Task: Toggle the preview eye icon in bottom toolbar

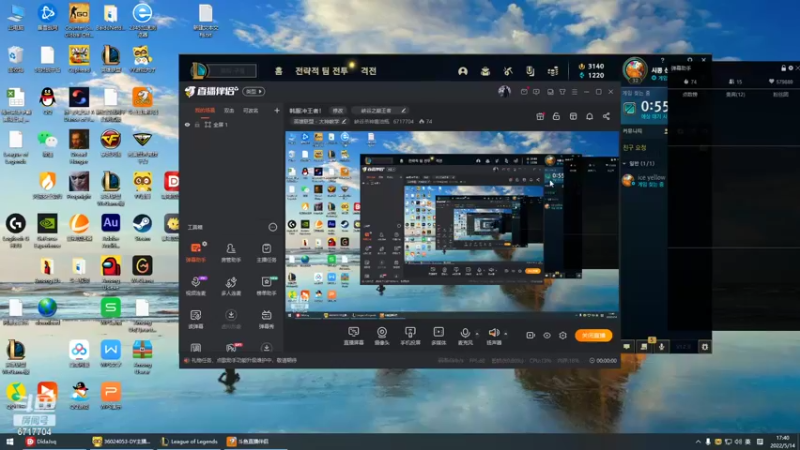Action: (x=546, y=335)
